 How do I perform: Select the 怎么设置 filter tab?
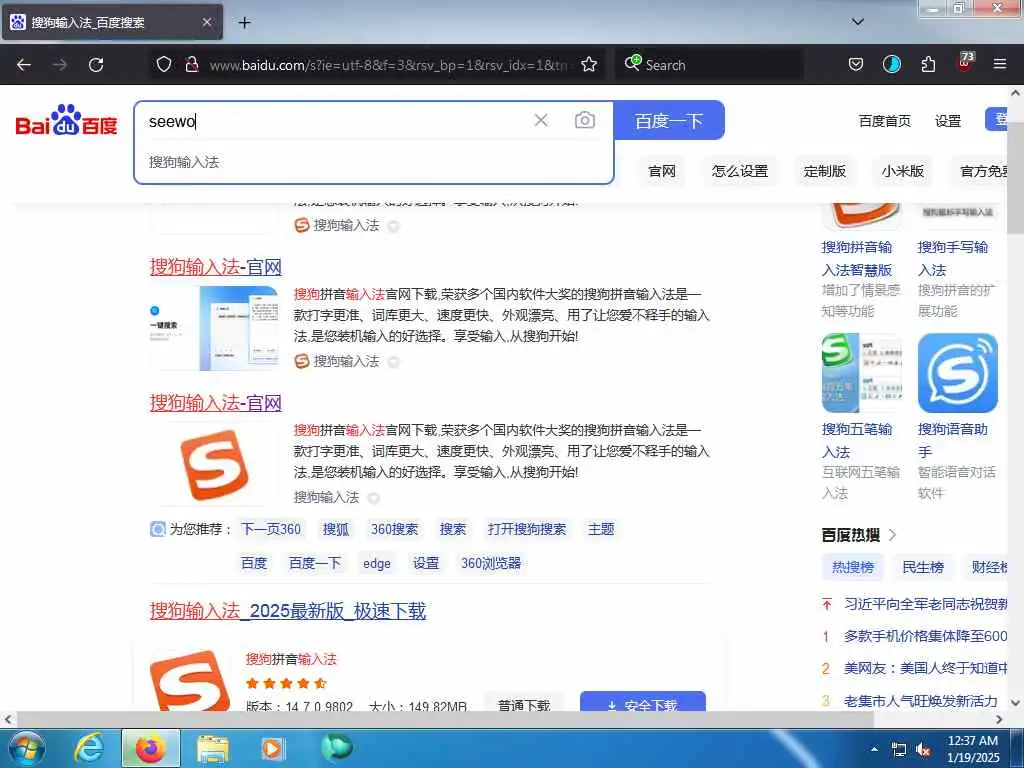[739, 171]
